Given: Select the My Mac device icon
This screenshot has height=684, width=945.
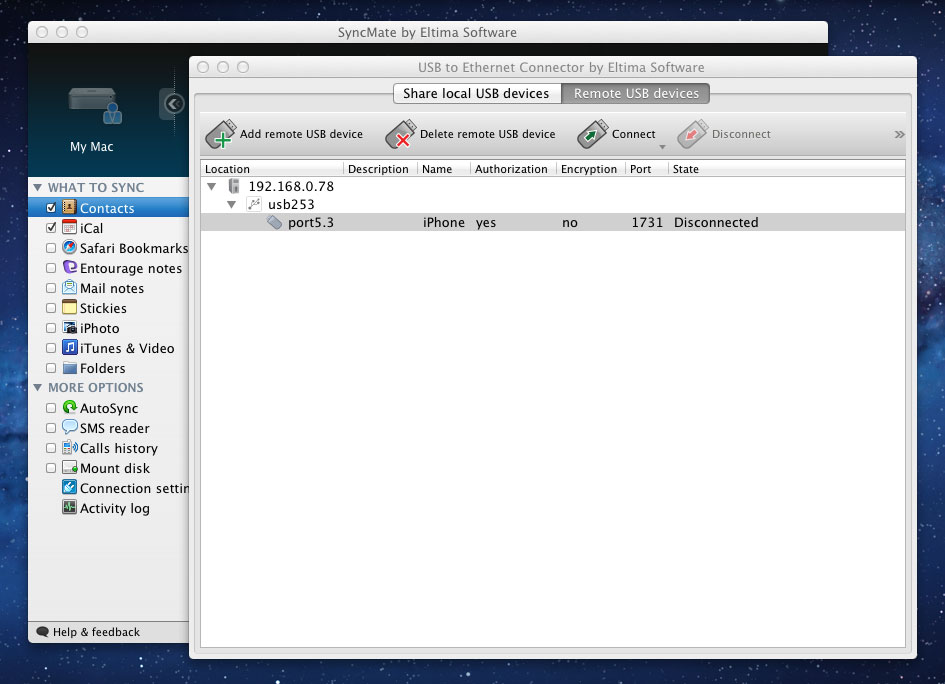Looking at the screenshot, I should [95, 105].
